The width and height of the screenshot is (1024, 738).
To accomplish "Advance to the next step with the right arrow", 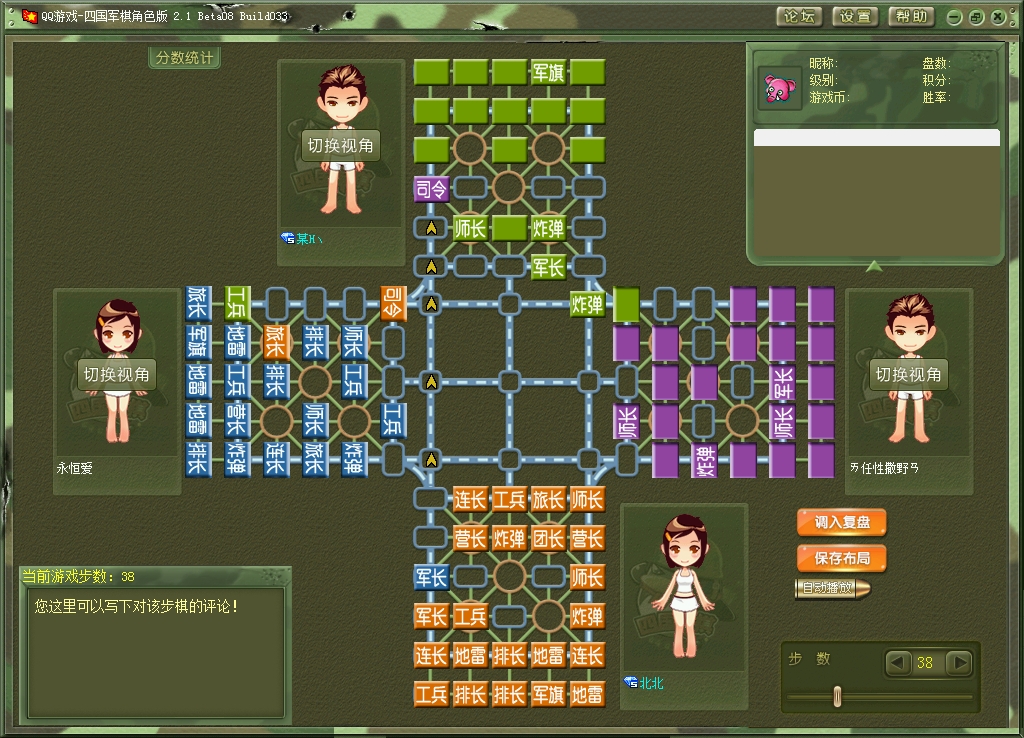I will pyautogui.click(x=959, y=663).
